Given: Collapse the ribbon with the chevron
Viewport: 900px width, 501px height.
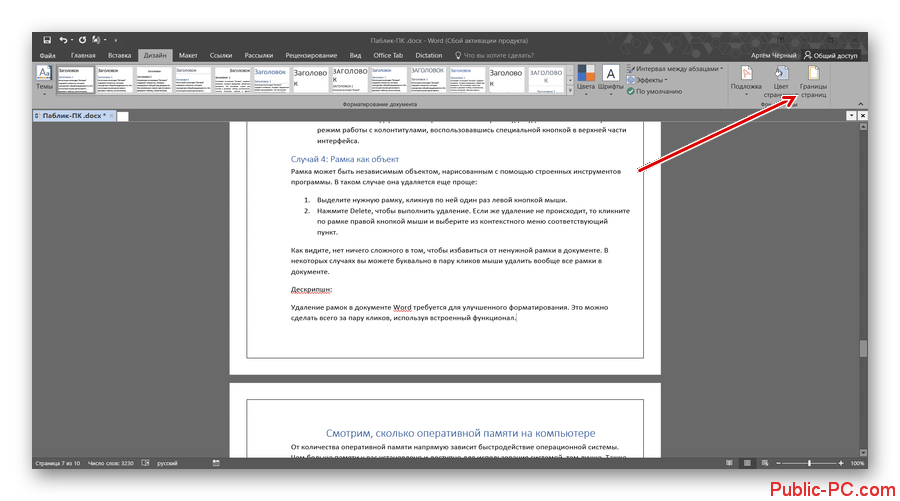Looking at the screenshot, I should [x=860, y=104].
